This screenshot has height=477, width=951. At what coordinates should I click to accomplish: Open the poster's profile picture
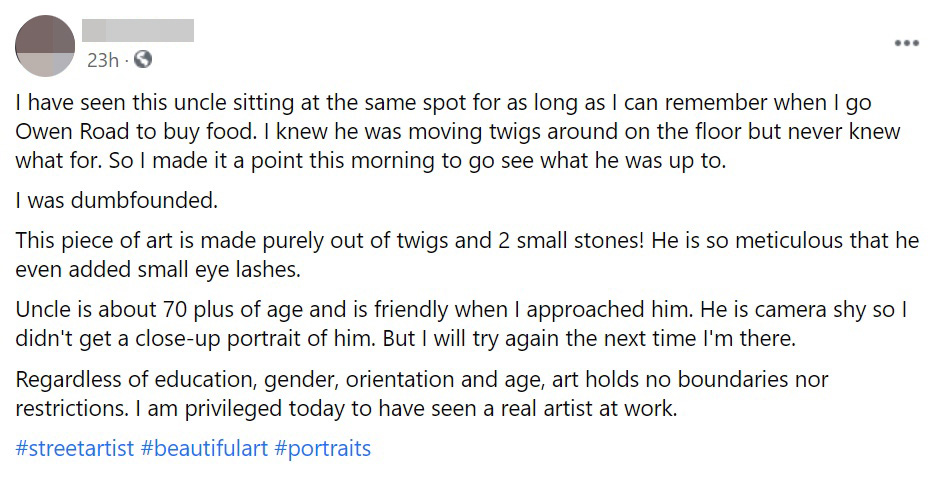(45, 45)
